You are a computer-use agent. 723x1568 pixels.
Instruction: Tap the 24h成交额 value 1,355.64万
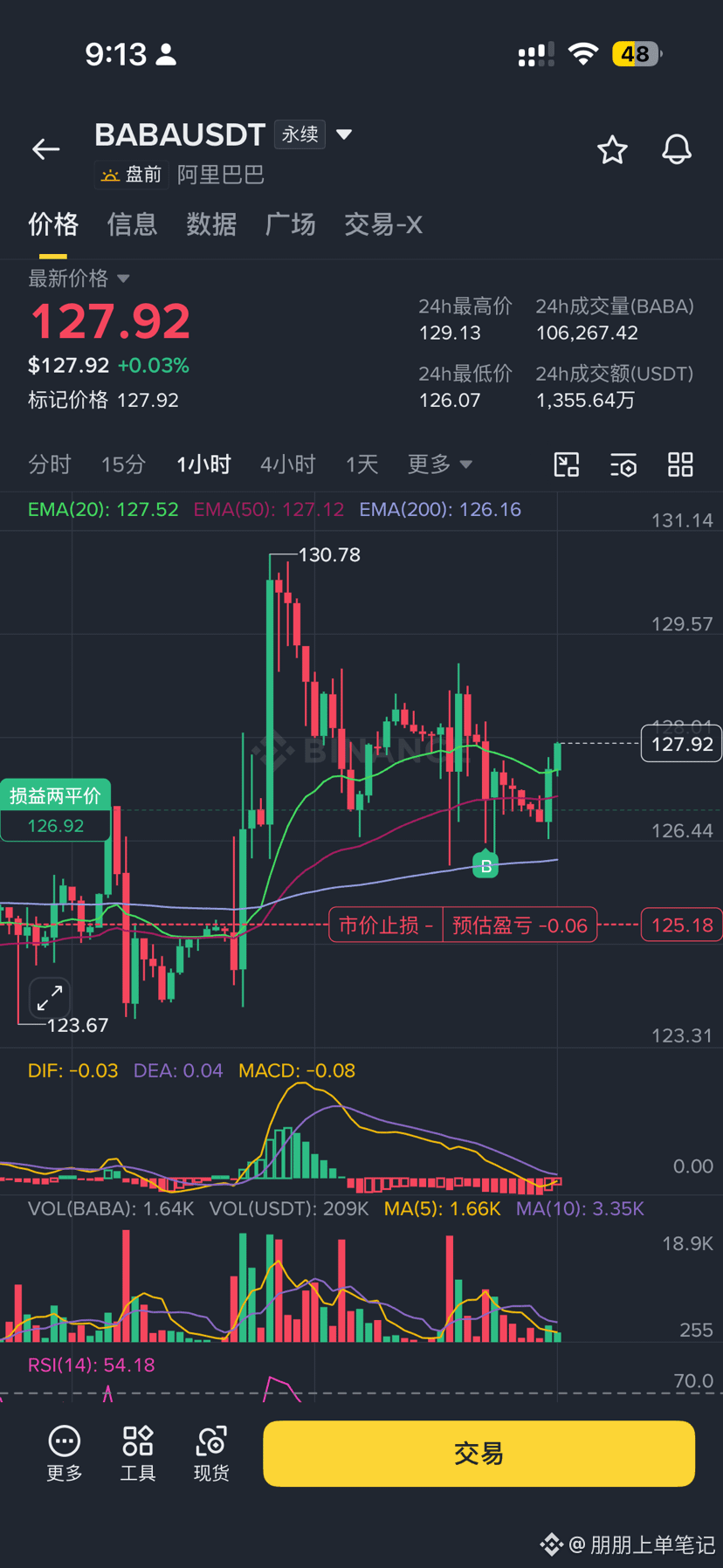coord(585,400)
